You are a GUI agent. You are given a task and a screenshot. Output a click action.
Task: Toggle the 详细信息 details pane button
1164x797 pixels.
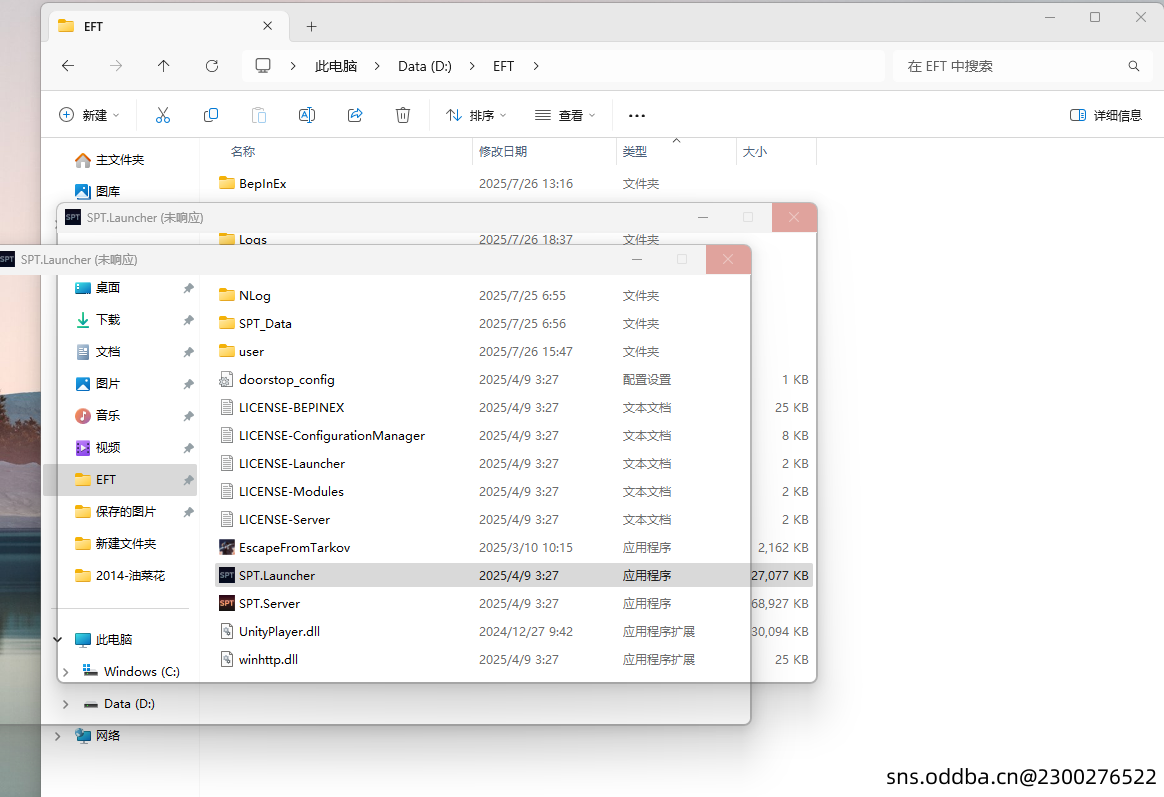pyautogui.click(x=1106, y=115)
